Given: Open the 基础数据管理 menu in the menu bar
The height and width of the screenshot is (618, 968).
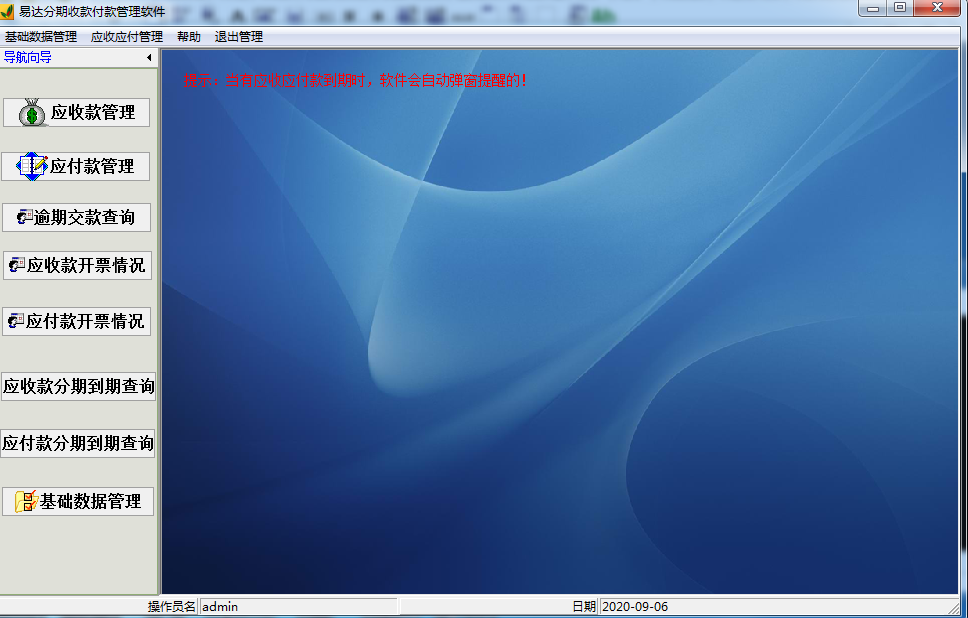Looking at the screenshot, I should coord(41,37).
